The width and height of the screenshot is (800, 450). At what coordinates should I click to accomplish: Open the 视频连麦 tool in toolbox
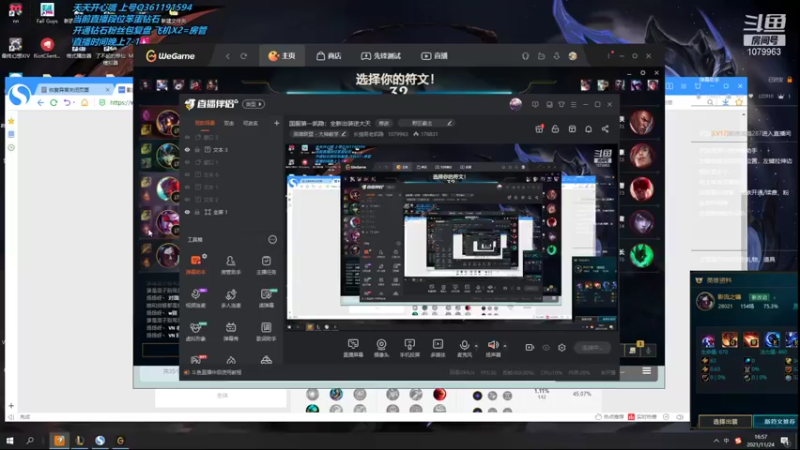195,298
